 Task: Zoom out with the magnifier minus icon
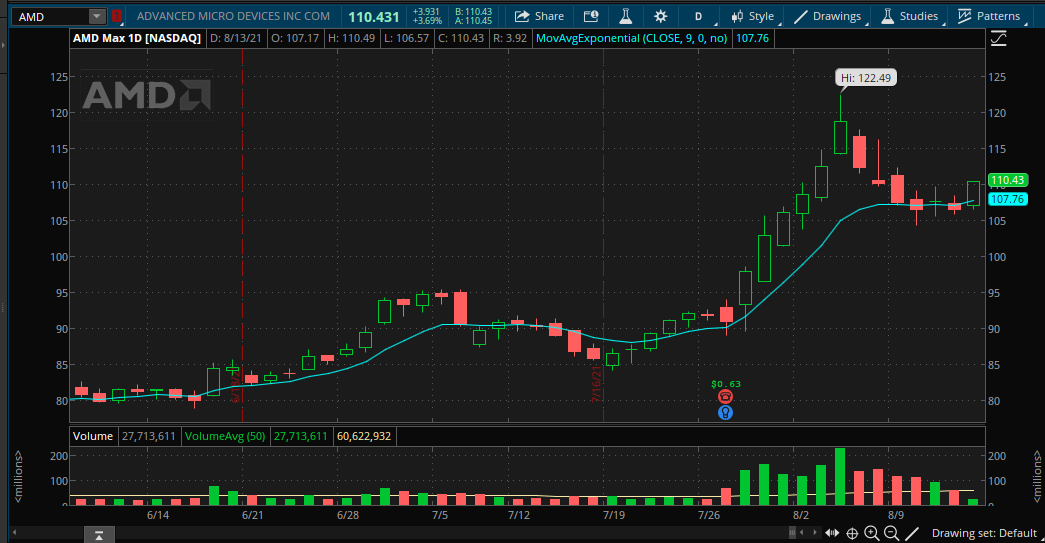(x=892, y=533)
